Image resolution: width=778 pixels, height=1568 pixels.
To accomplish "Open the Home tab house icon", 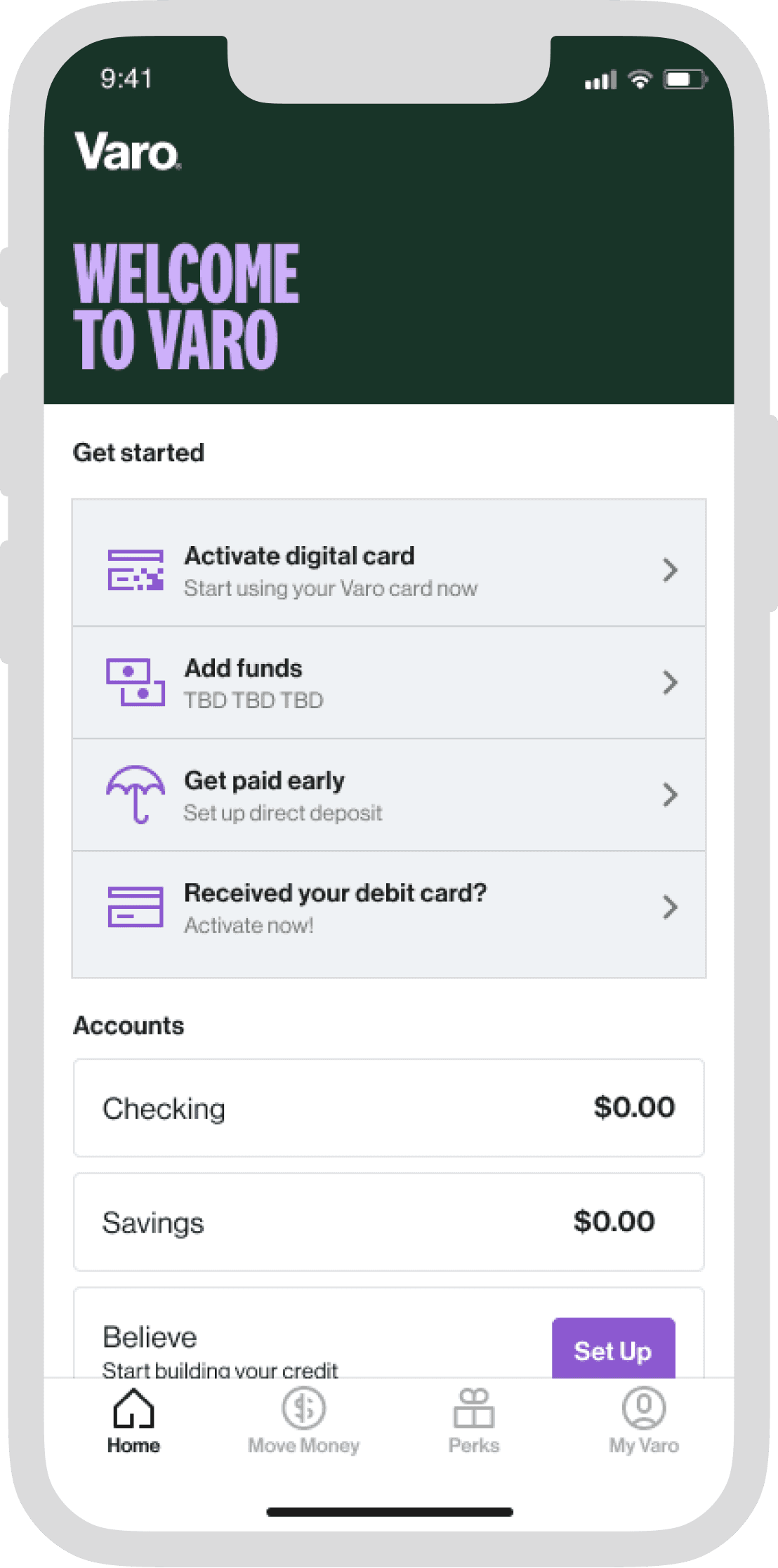I will point(133,1408).
